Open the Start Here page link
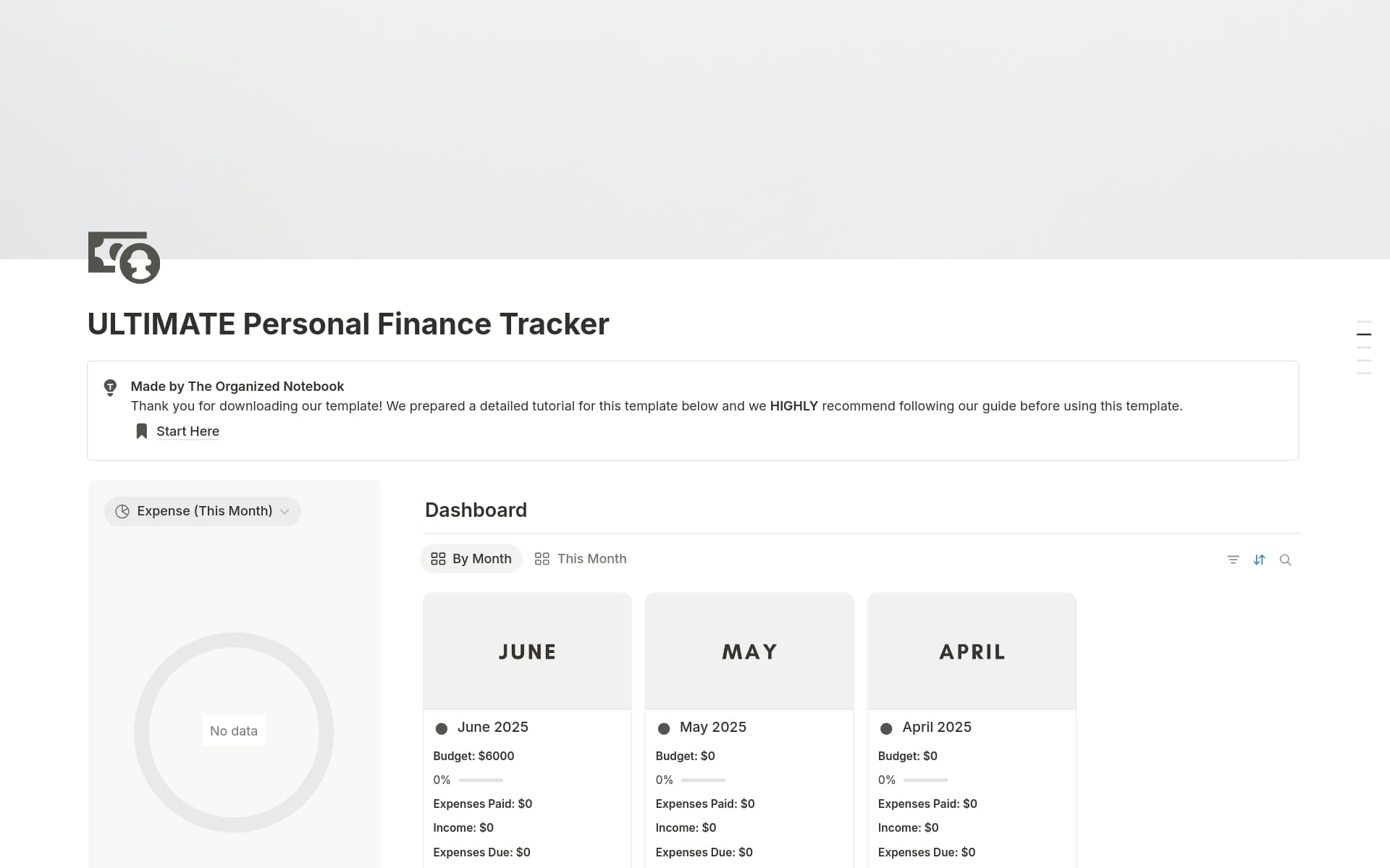The image size is (1390, 868). click(x=188, y=431)
